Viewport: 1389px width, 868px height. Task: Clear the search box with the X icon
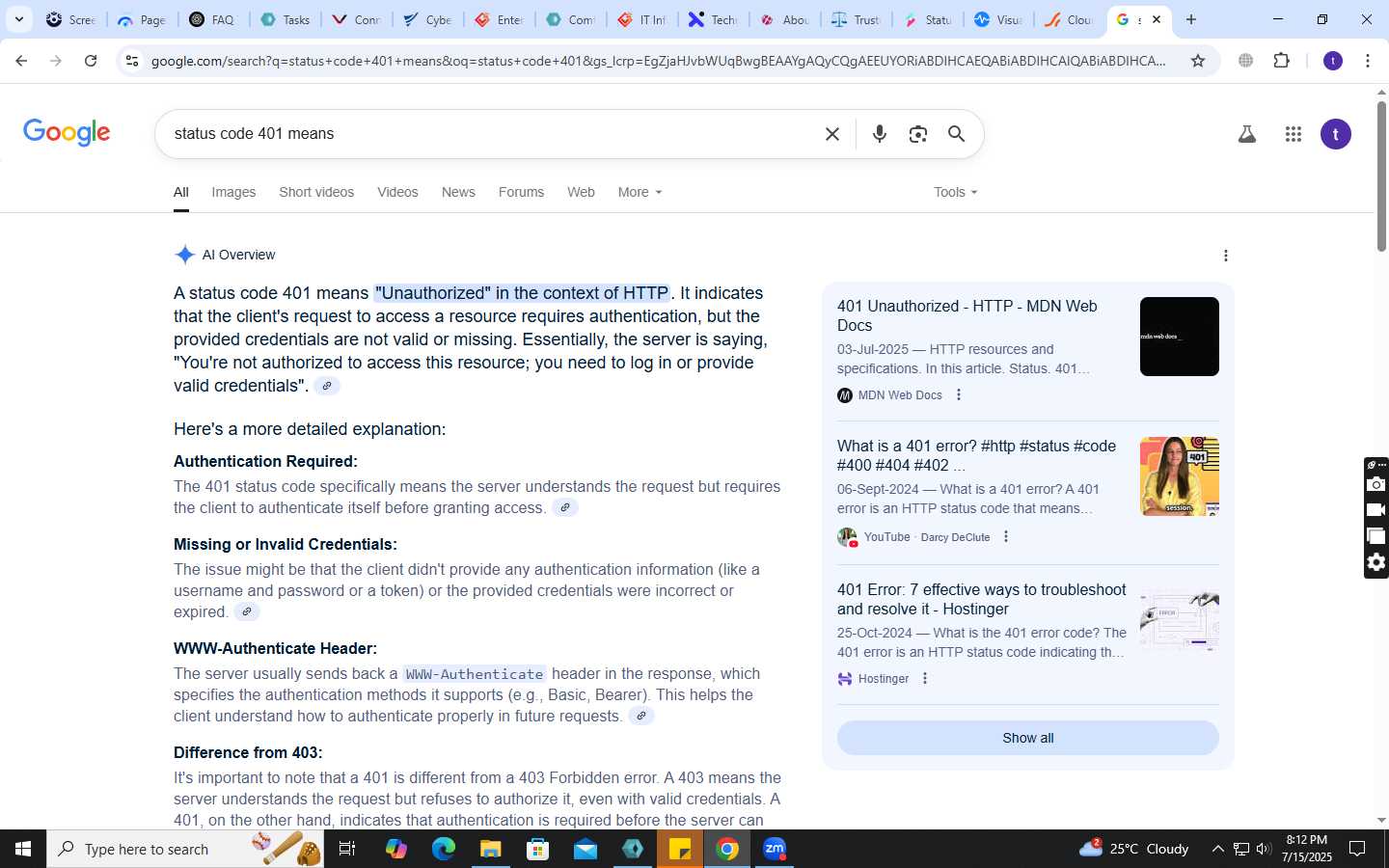click(x=832, y=134)
